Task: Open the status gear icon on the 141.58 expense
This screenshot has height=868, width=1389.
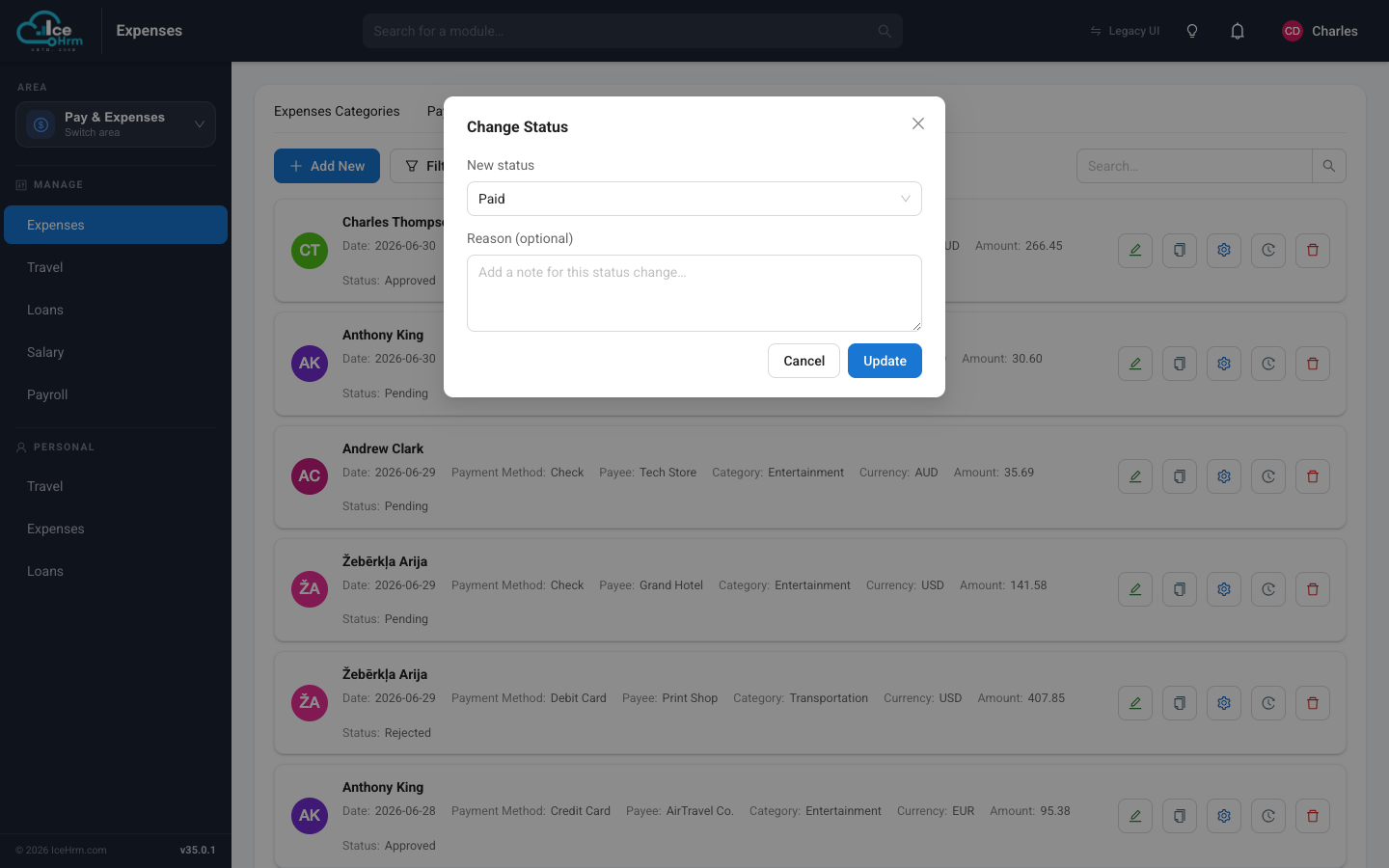Action: pyautogui.click(x=1224, y=589)
